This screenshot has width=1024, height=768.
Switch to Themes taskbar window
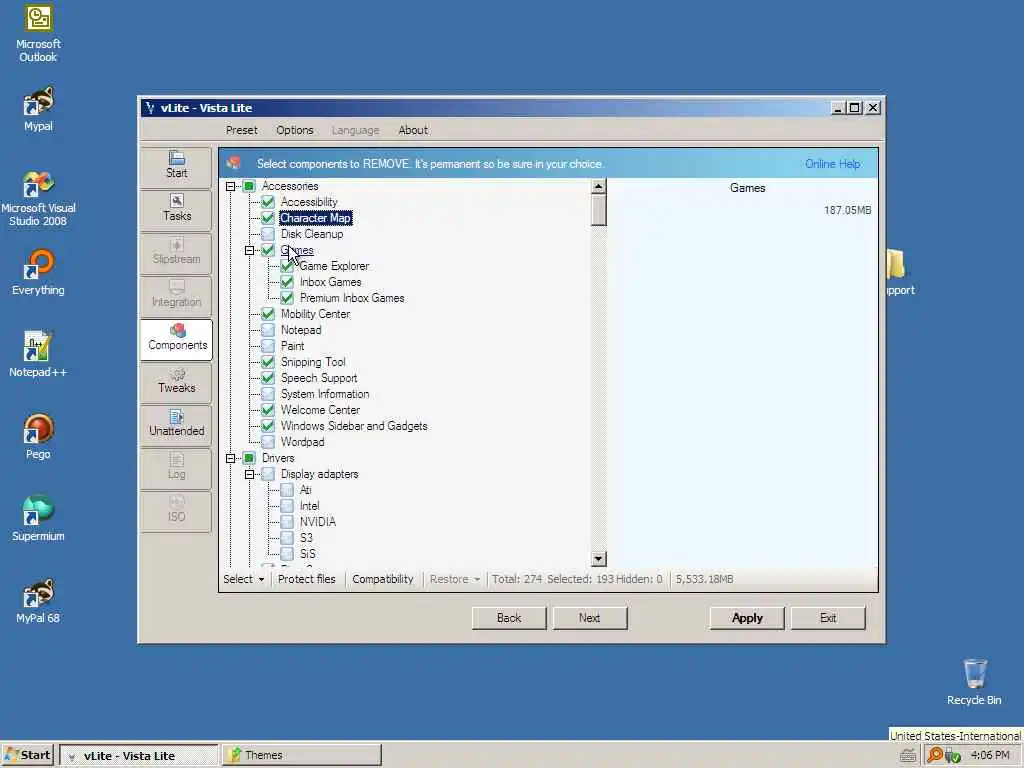tap(302, 755)
